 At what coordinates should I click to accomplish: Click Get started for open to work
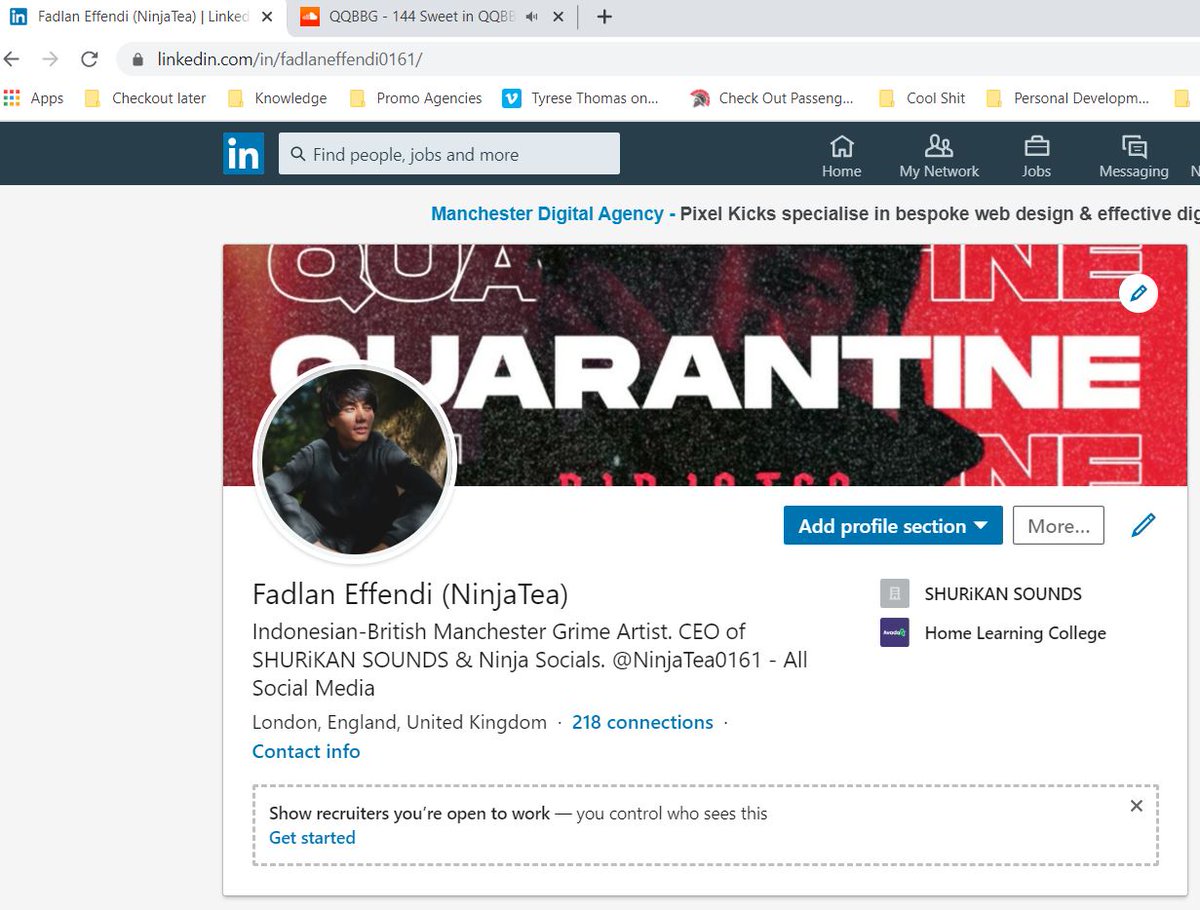pyautogui.click(x=312, y=838)
